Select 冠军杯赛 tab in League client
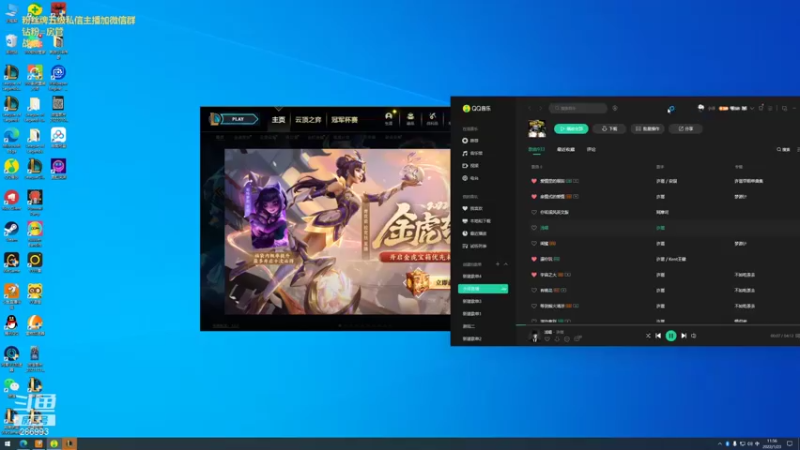800x450 pixels. [x=344, y=119]
